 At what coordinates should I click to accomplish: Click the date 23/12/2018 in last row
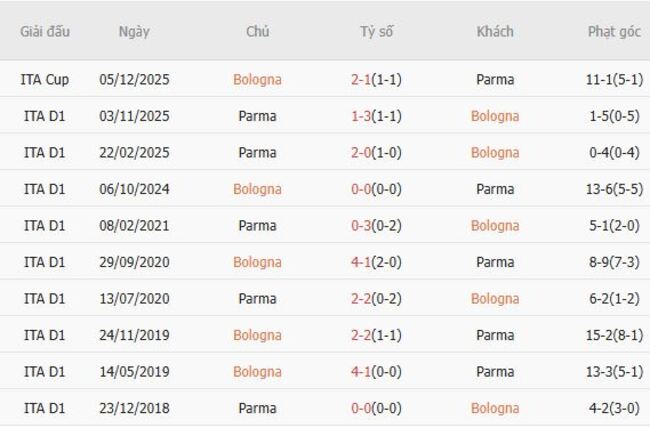pyautogui.click(x=134, y=408)
